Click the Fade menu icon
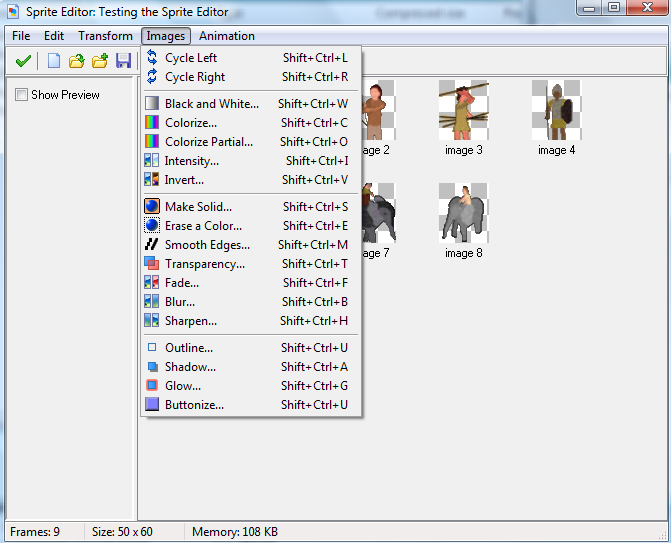This screenshot has width=671, height=543. coord(151,282)
